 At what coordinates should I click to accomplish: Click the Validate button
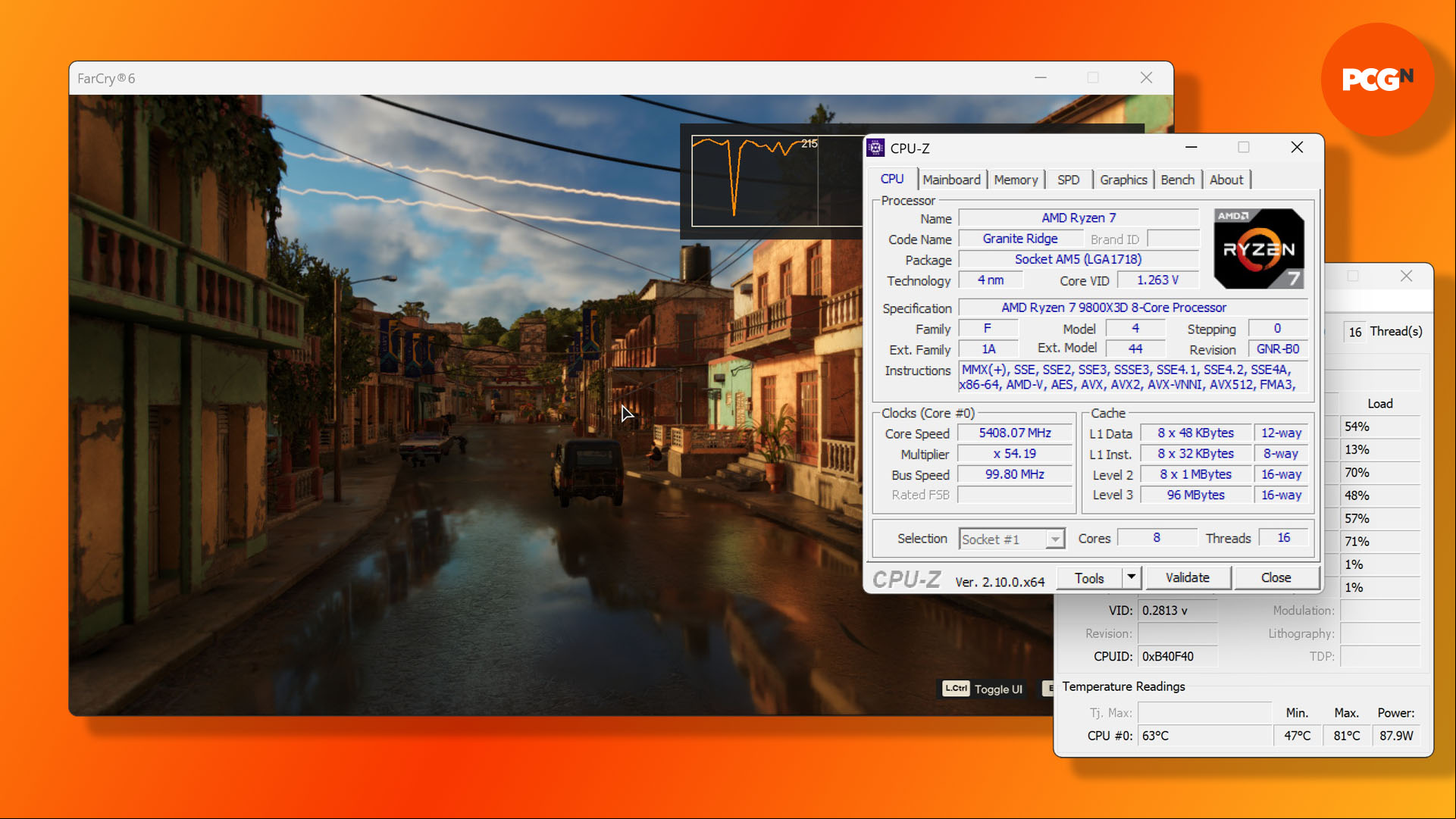coord(1187,577)
